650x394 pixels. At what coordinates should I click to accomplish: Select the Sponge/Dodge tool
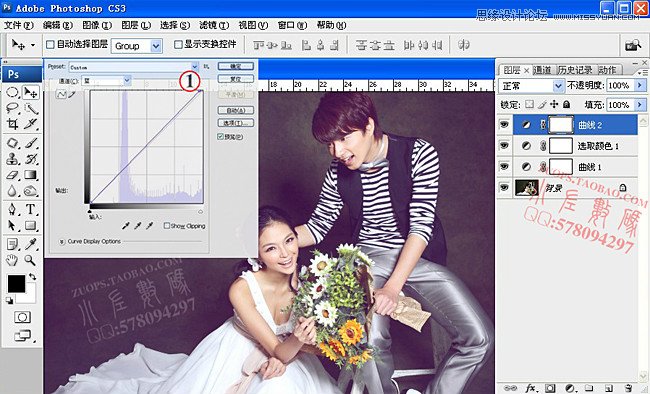[30, 191]
